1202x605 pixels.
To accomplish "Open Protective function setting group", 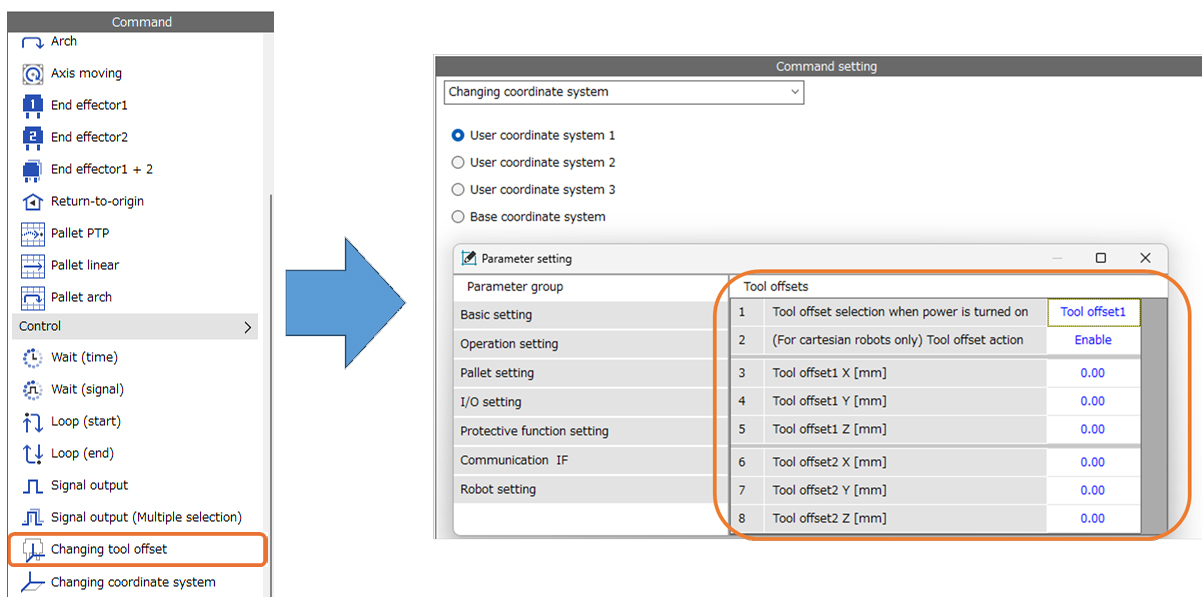I will click(591, 431).
